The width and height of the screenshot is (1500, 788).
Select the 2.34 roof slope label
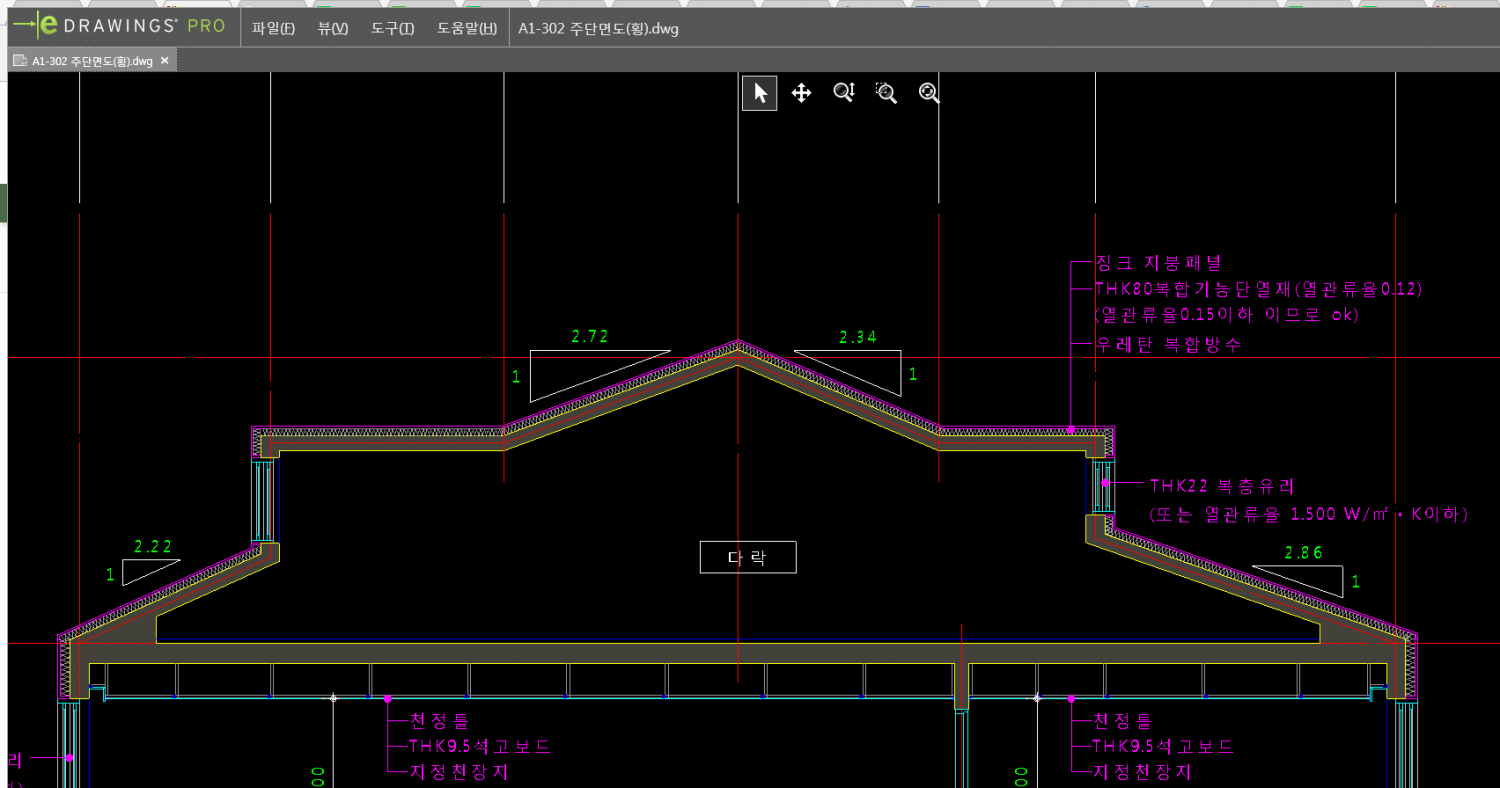pyautogui.click(x=857, y=338)
